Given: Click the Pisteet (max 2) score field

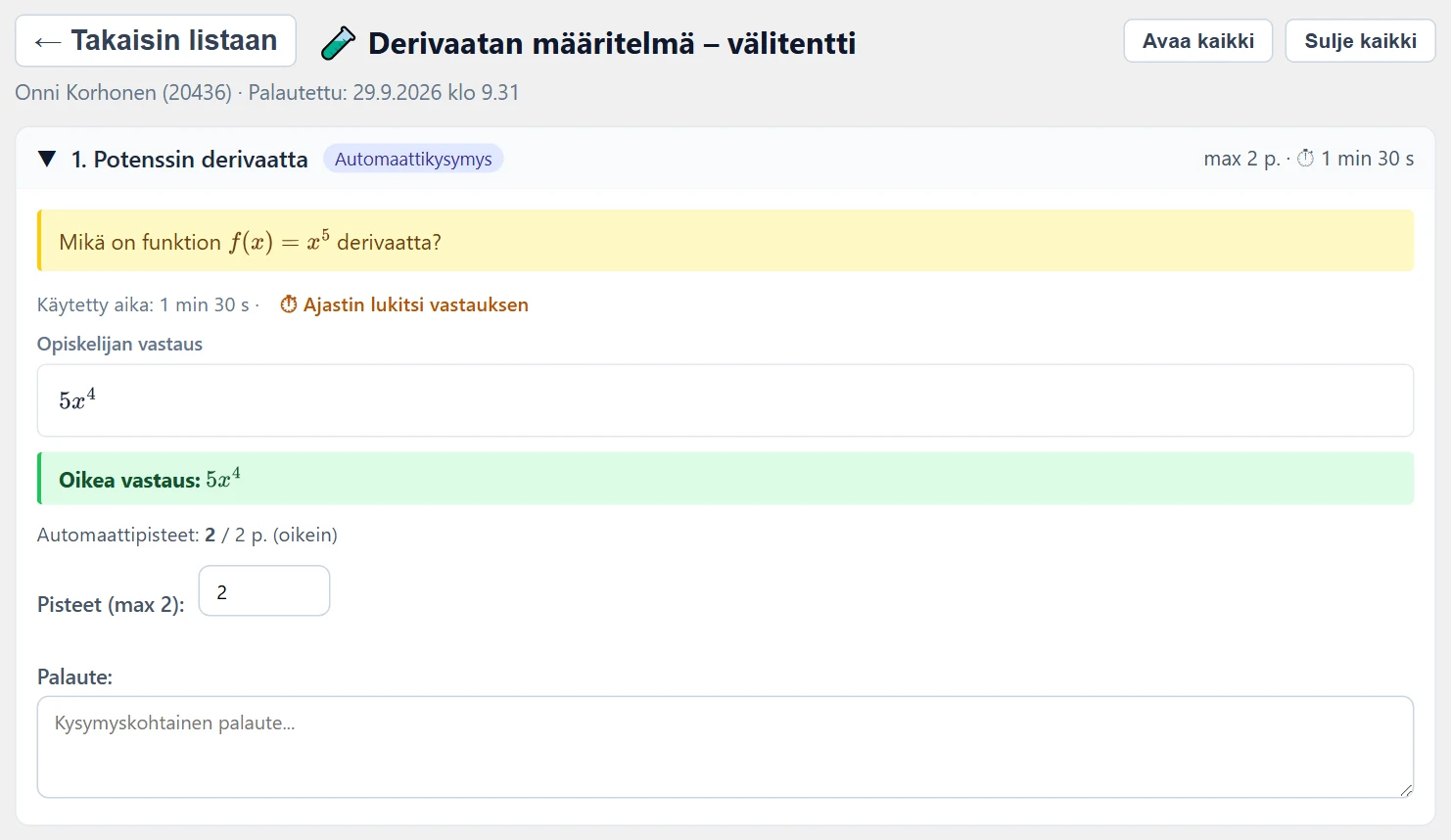Looking at the screenshot, I should pos(264,591).
